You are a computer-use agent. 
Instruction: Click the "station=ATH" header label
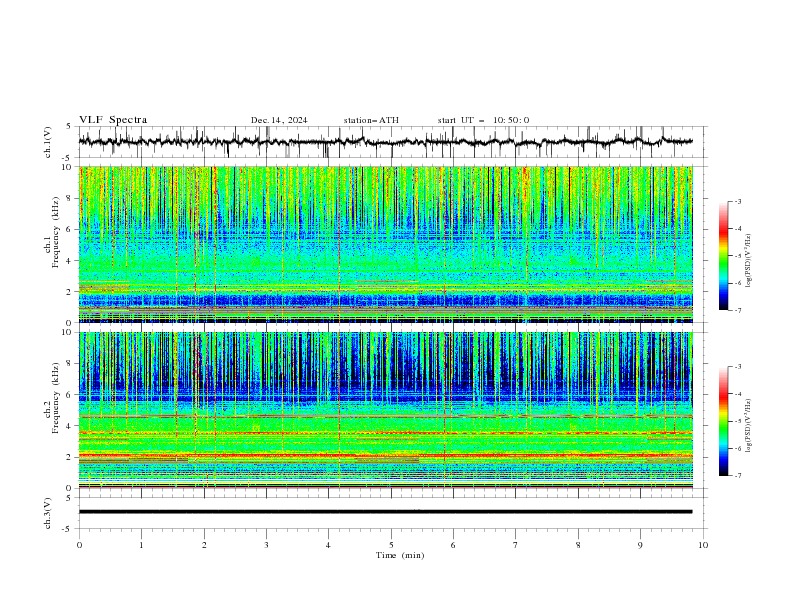point(371,120)
